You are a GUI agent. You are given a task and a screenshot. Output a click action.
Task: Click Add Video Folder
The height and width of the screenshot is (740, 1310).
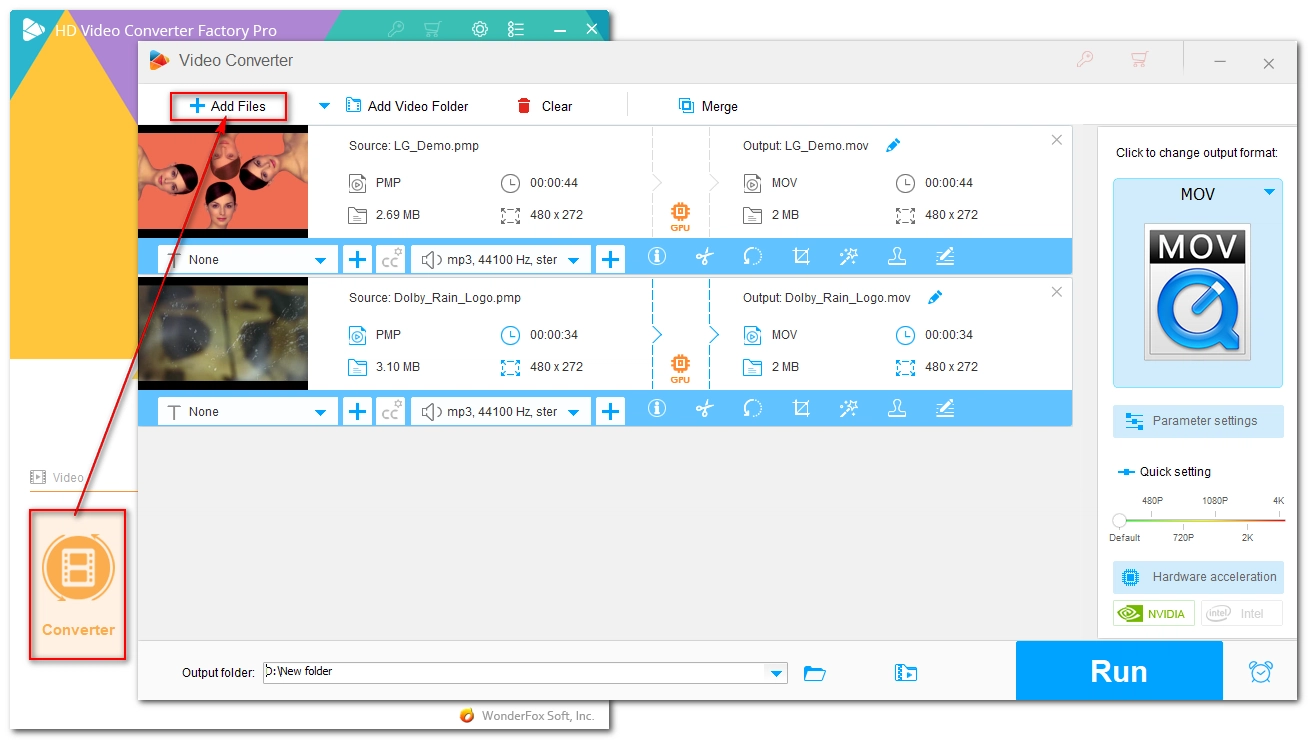click(x=407, y=106)
